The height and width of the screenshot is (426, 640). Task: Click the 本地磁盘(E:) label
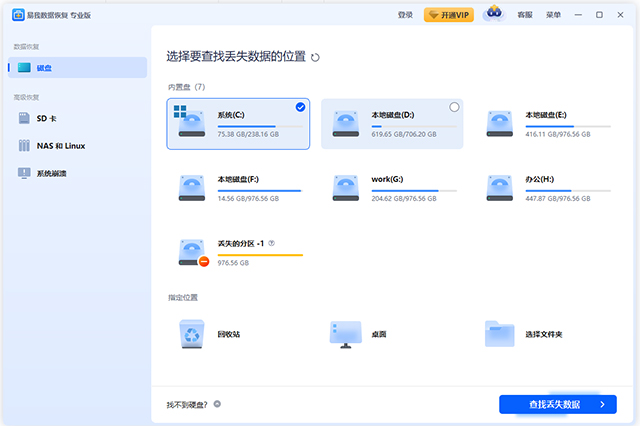(x=546, y=115)
